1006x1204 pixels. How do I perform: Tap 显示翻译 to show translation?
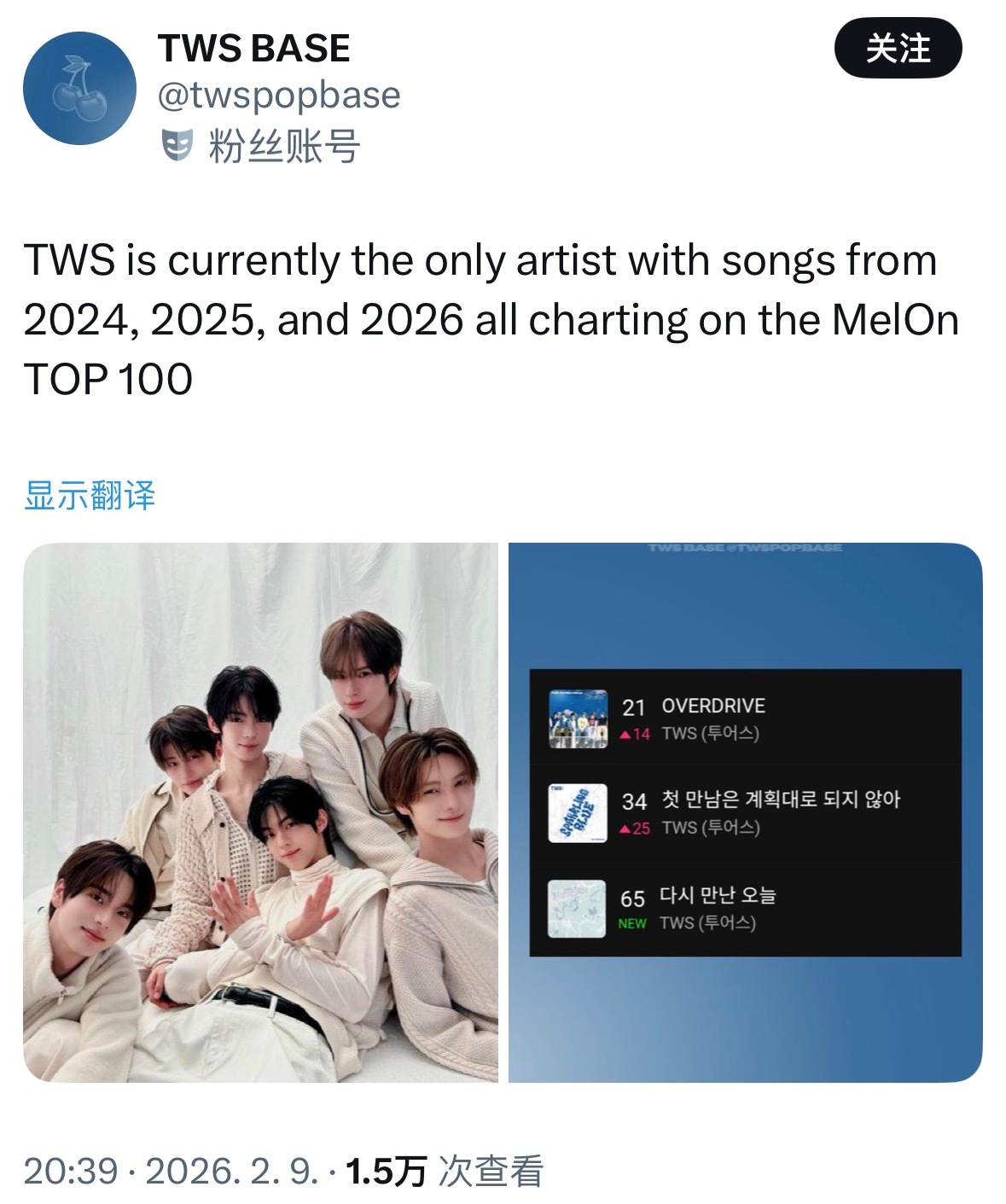pos(90,495)
